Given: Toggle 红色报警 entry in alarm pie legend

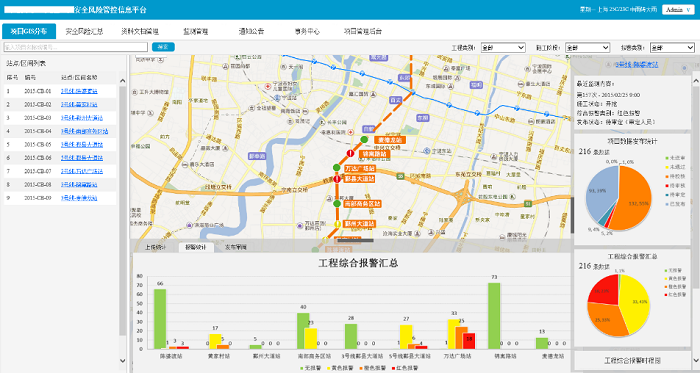Looking at the screenshot, I should 675,294.
